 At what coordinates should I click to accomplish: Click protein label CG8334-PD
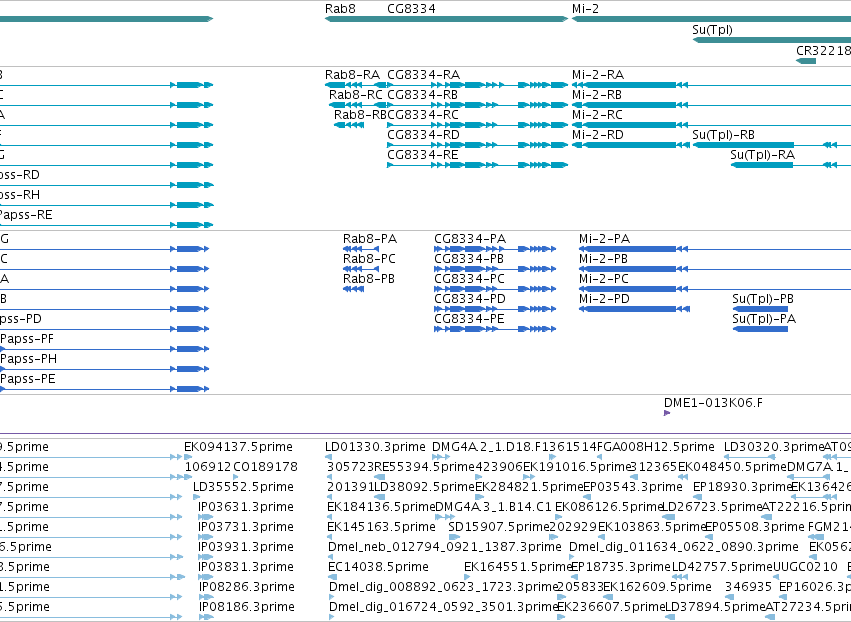470,299
